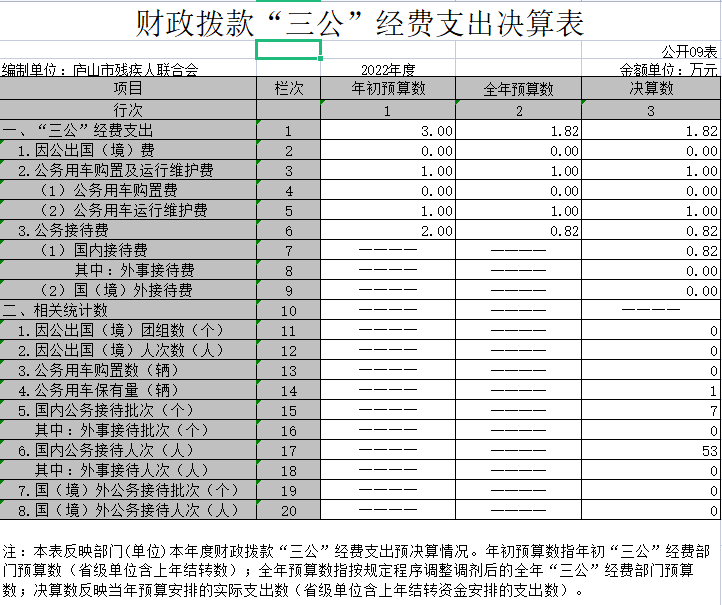This screenshot has height=605, width=722.
Task: Click the value 53 for 国内公务接待人次
Action: [710, 451]
